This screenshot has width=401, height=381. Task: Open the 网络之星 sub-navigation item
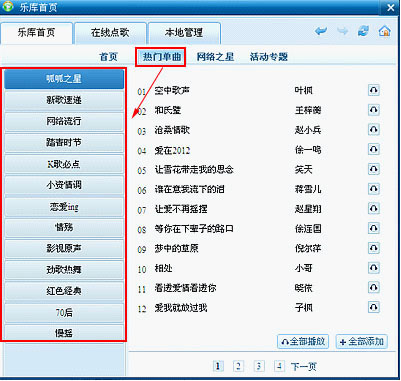pos(215,57)
